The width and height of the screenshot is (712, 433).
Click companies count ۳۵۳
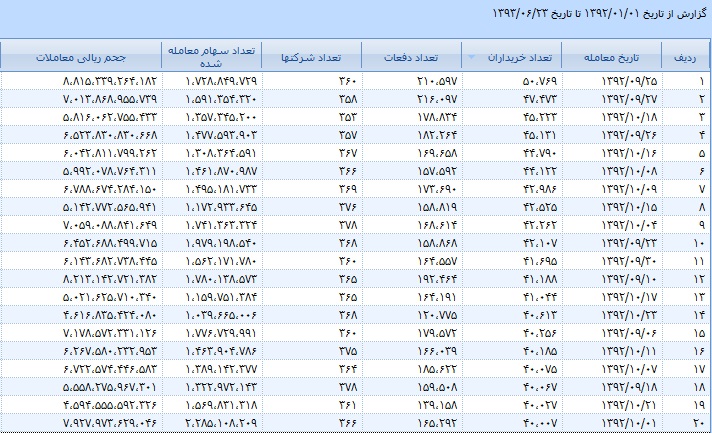point(348,117)
